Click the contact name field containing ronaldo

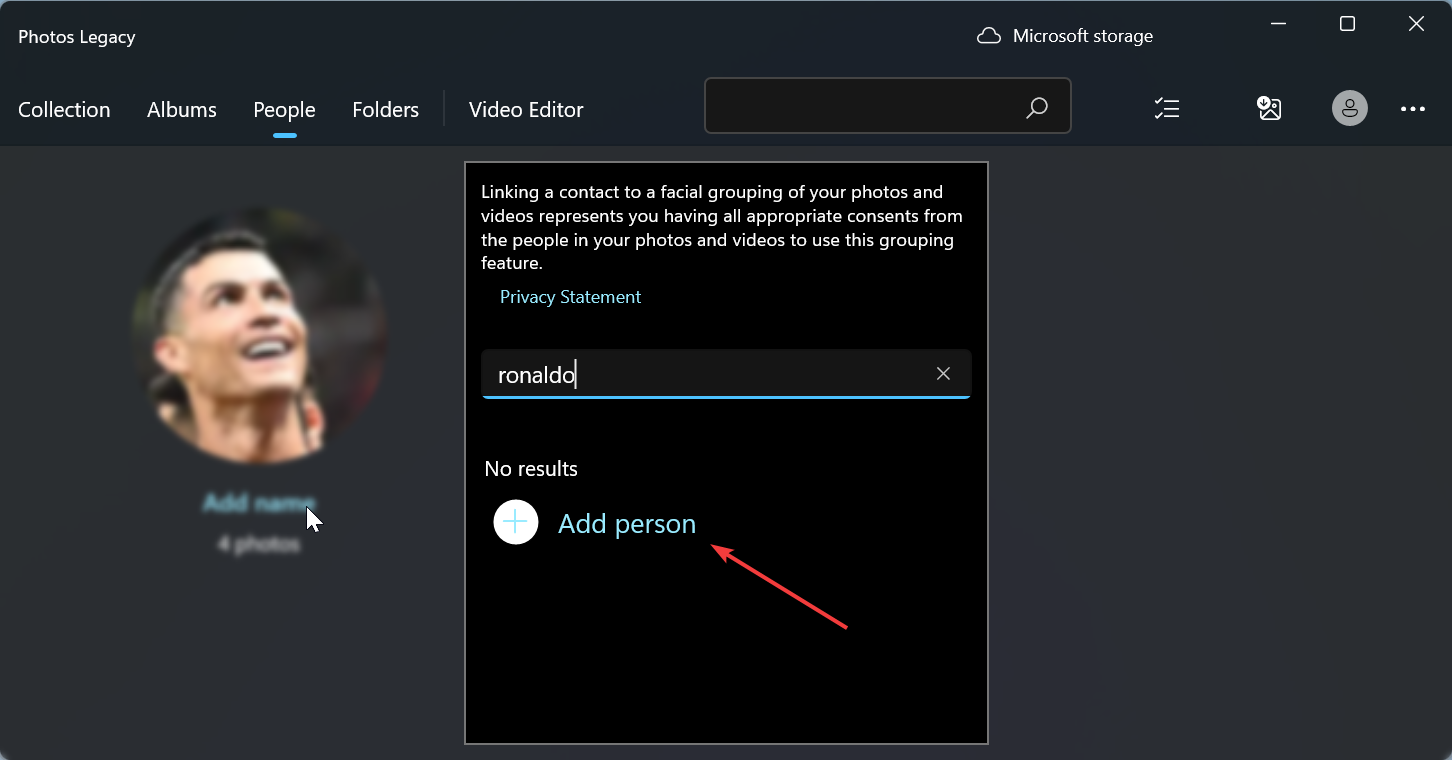pyautogui.click(x=726, y=374)
